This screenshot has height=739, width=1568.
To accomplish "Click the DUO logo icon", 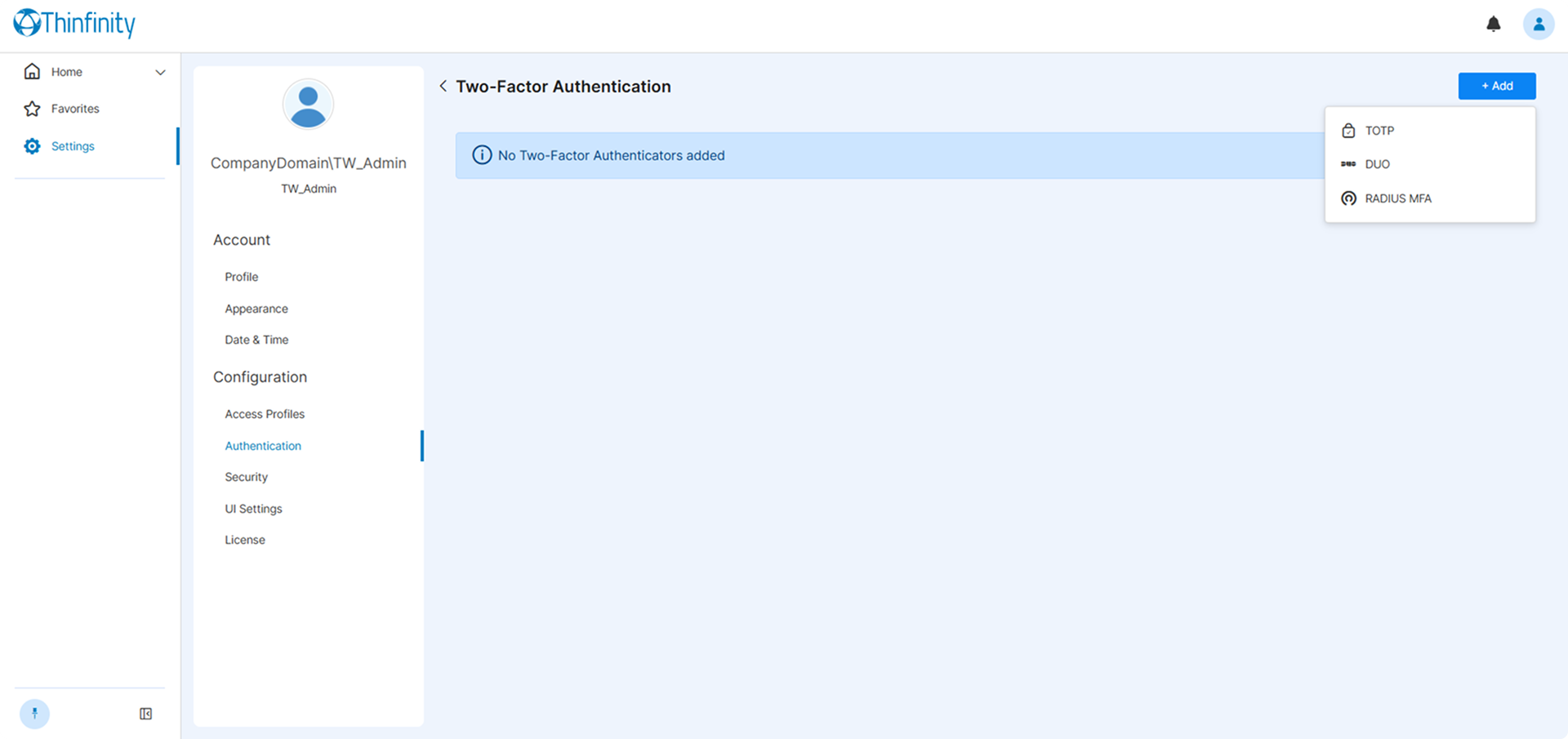I will click(1348, 164).
